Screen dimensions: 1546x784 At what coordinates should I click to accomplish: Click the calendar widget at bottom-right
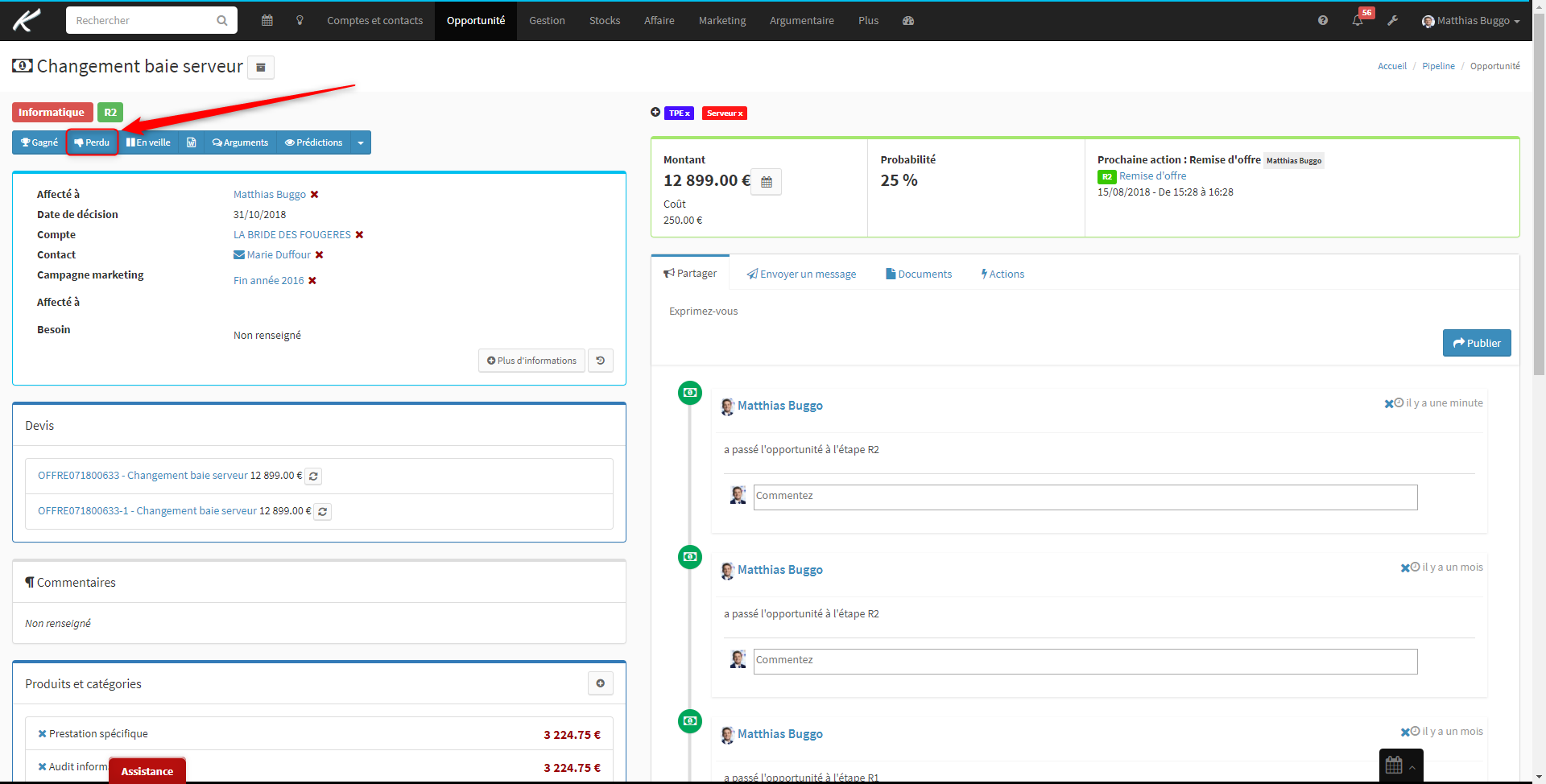click(1401, 765)
